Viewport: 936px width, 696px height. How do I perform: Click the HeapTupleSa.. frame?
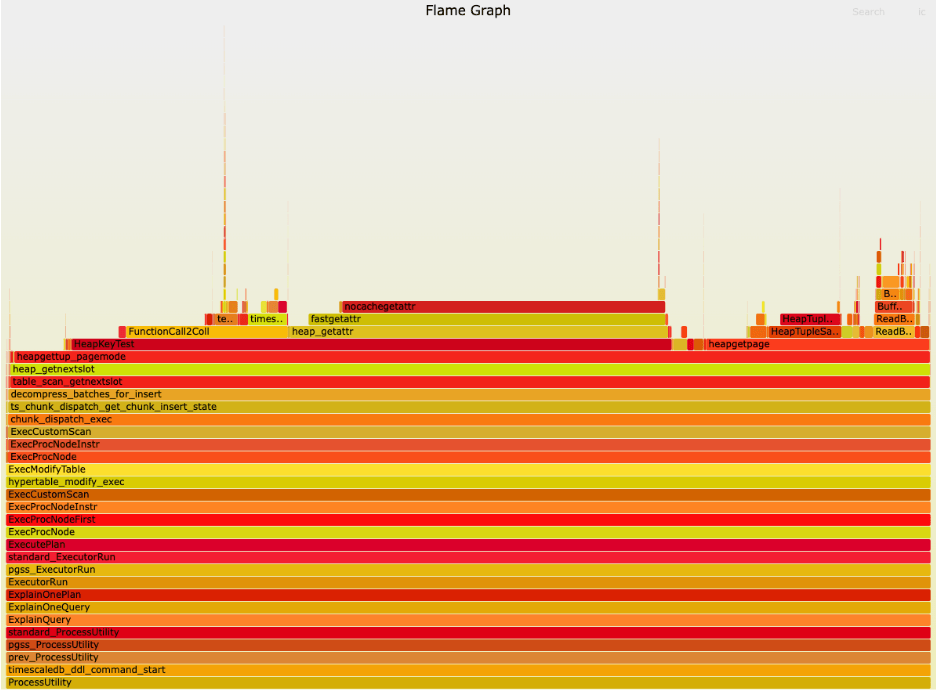pyautogui.click(x=803, y=331)
